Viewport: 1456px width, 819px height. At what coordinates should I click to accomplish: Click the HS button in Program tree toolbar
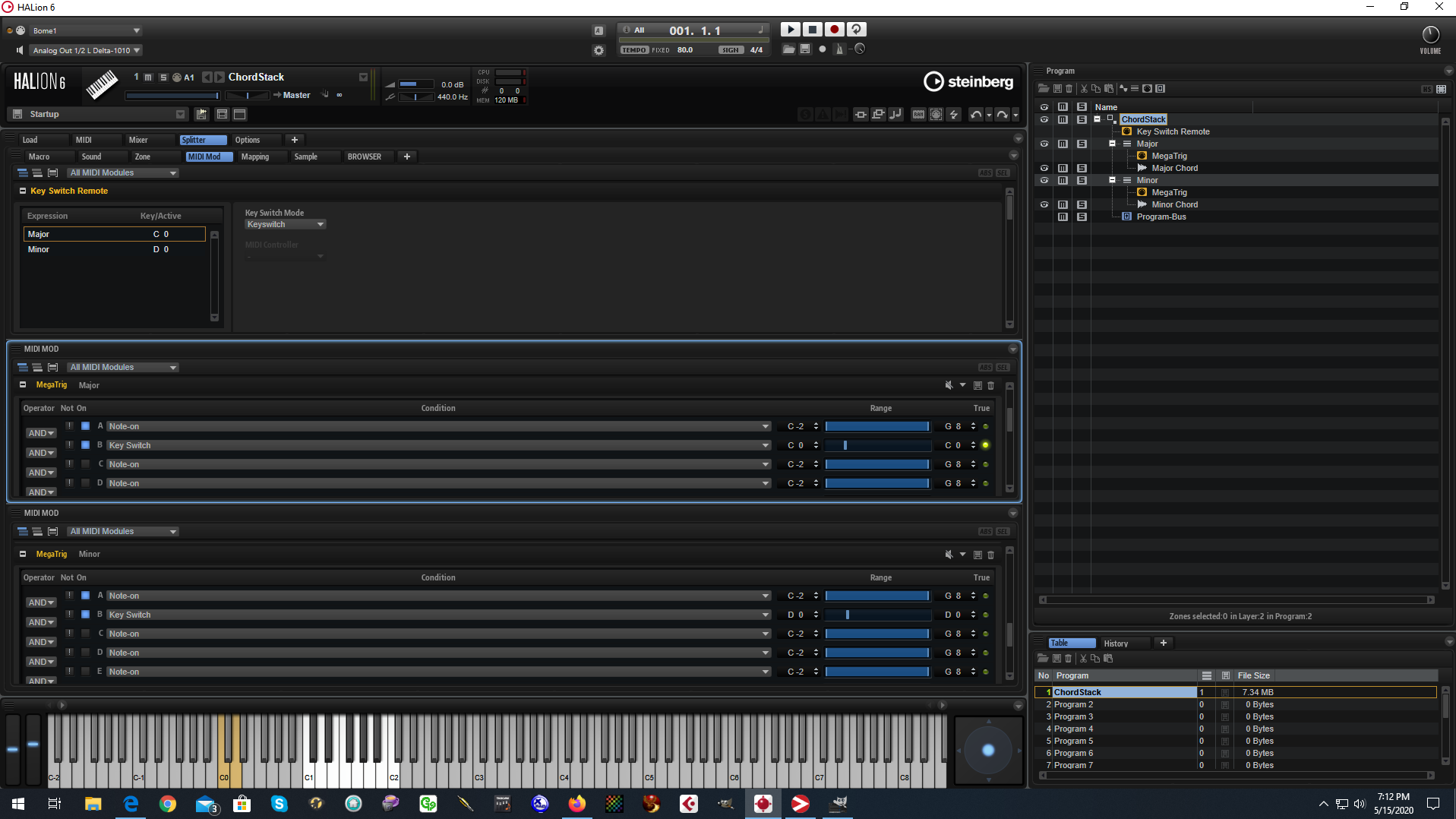[x=1426, y=89]
